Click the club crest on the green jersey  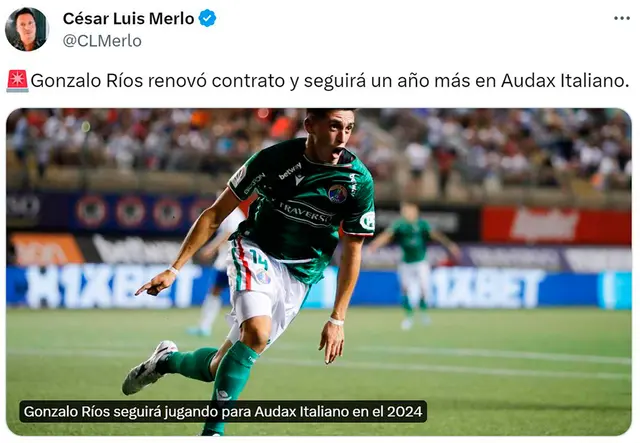[338, 193]
